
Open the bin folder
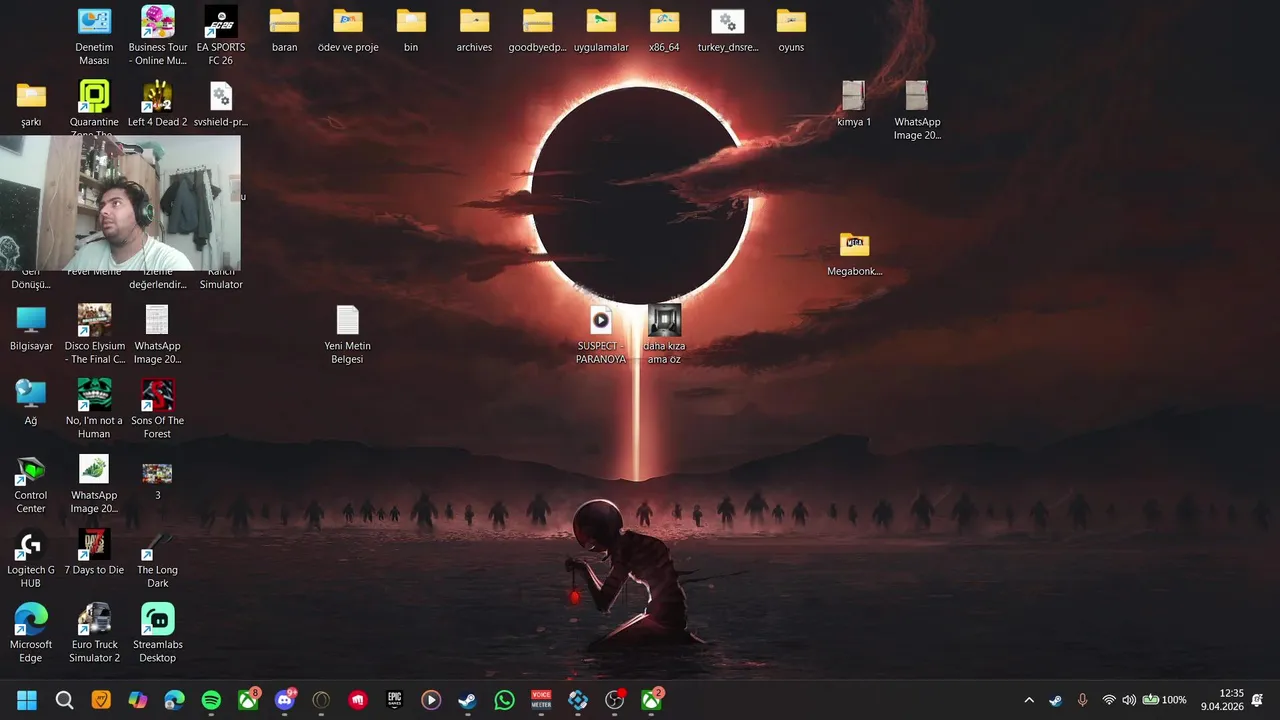pyautogui.click(x=411, y=30)
